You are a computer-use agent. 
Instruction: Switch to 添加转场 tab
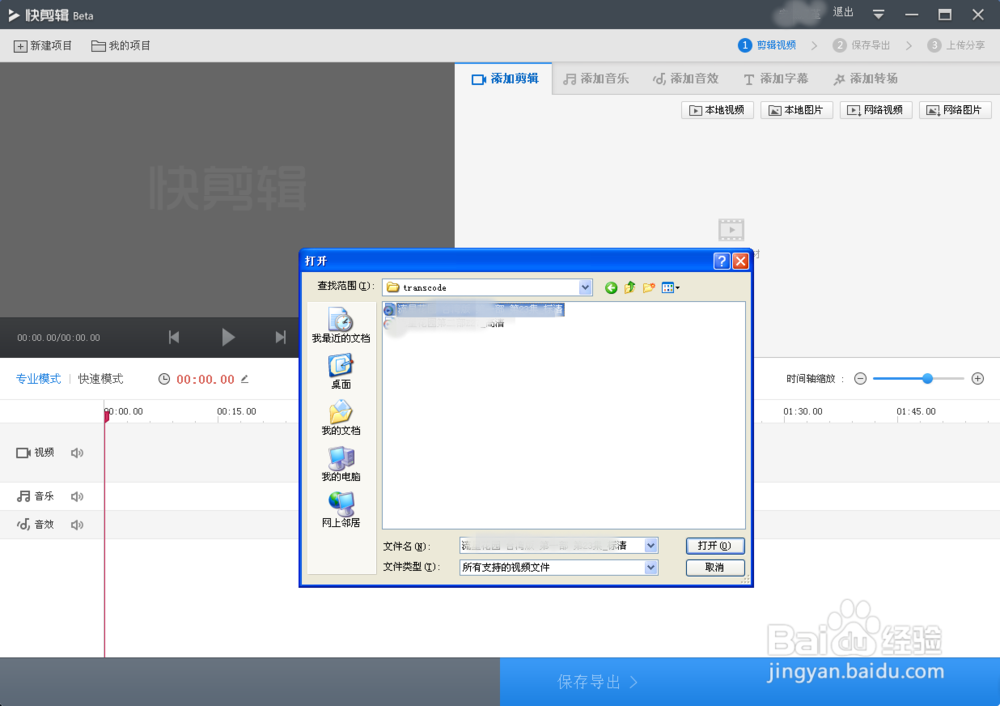[x=865, y=78]
